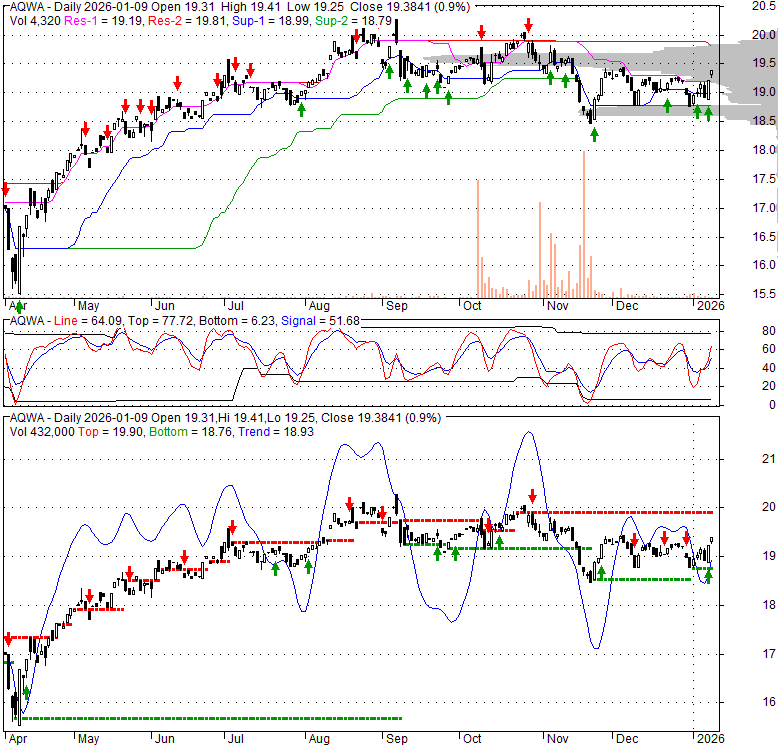Click the 'Vol 432,000' readout in bottom chart
The image size is (780, 745).
[42, 432]
